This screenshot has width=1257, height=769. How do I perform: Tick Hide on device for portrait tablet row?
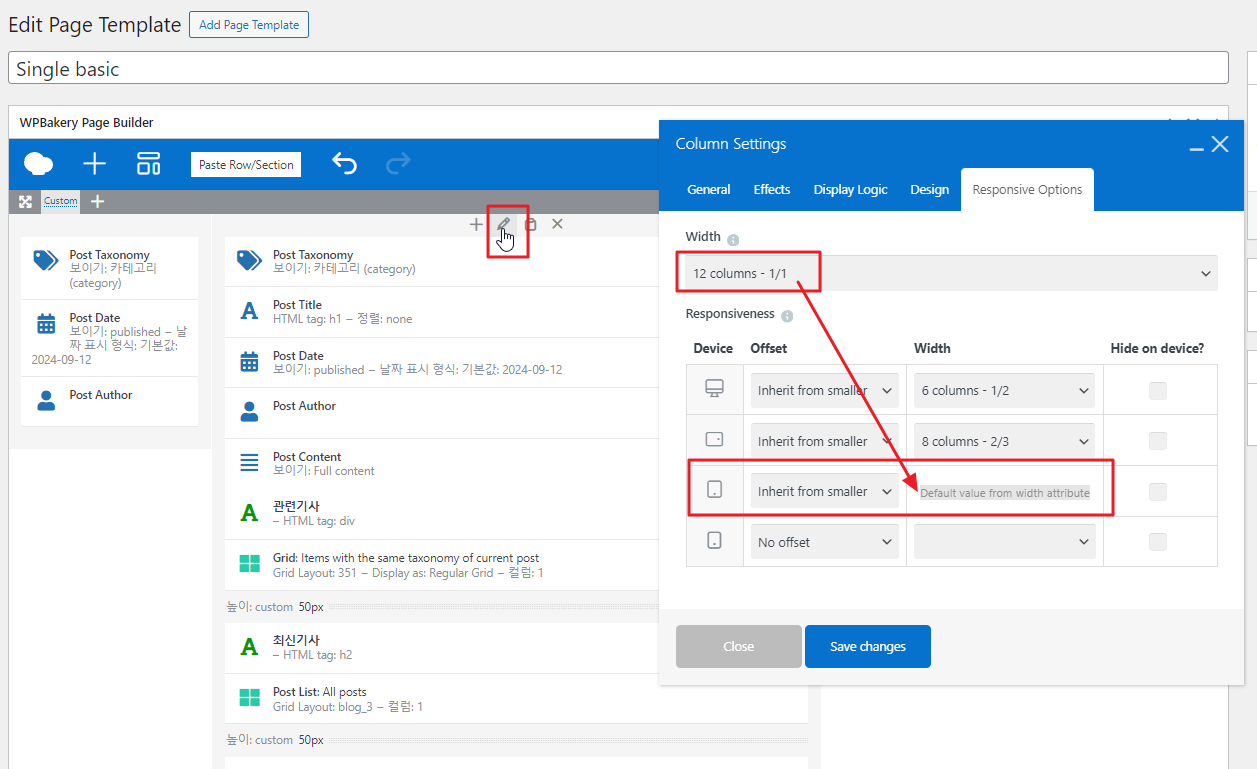click(x=1157, y=492)
